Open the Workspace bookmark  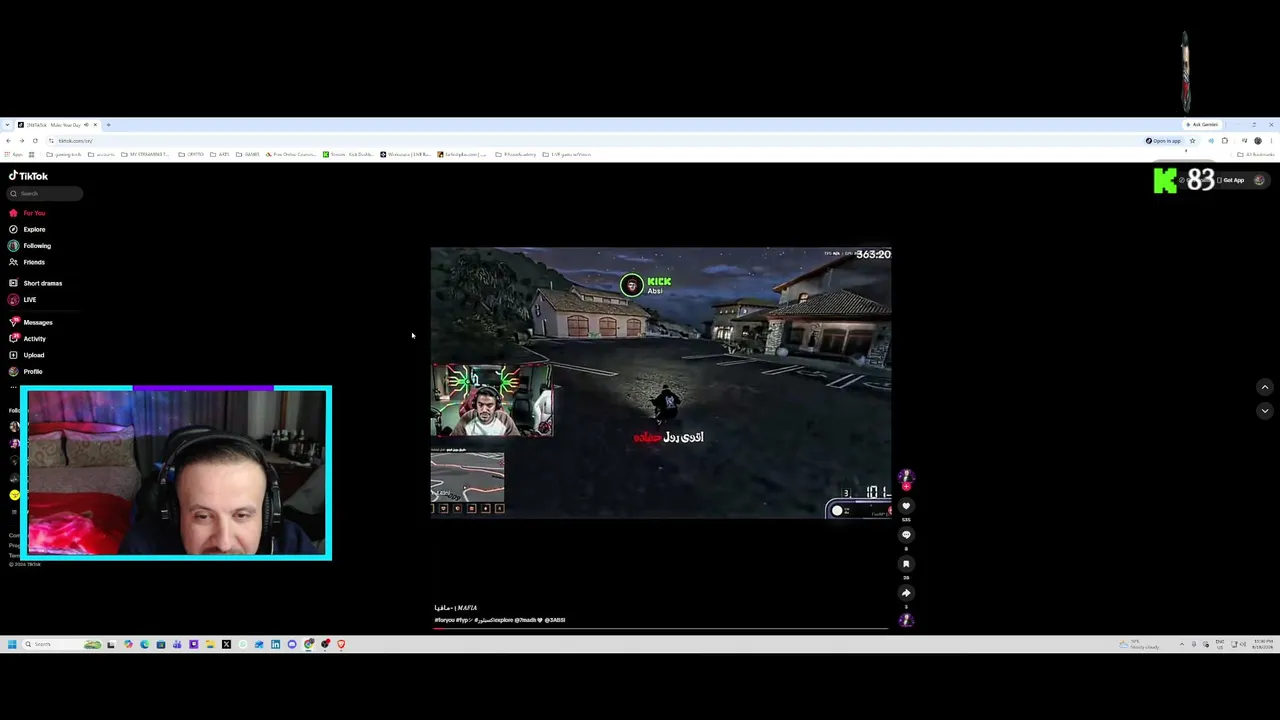coord(406,155)
